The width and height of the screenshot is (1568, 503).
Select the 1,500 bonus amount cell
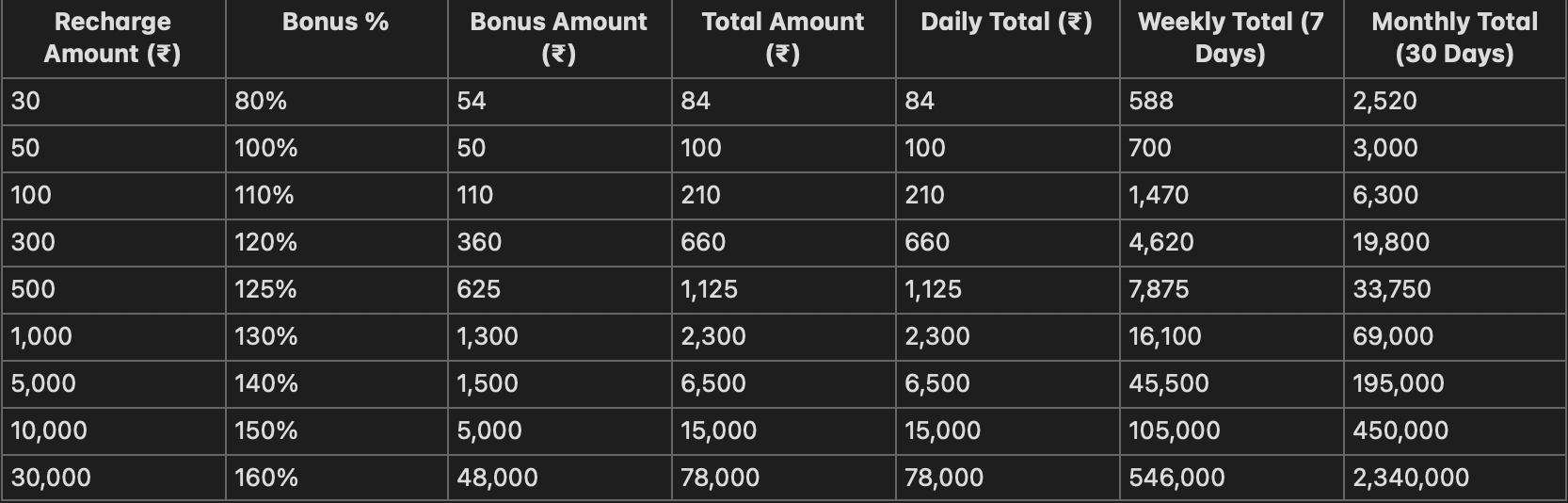click(x=488, y=383)
